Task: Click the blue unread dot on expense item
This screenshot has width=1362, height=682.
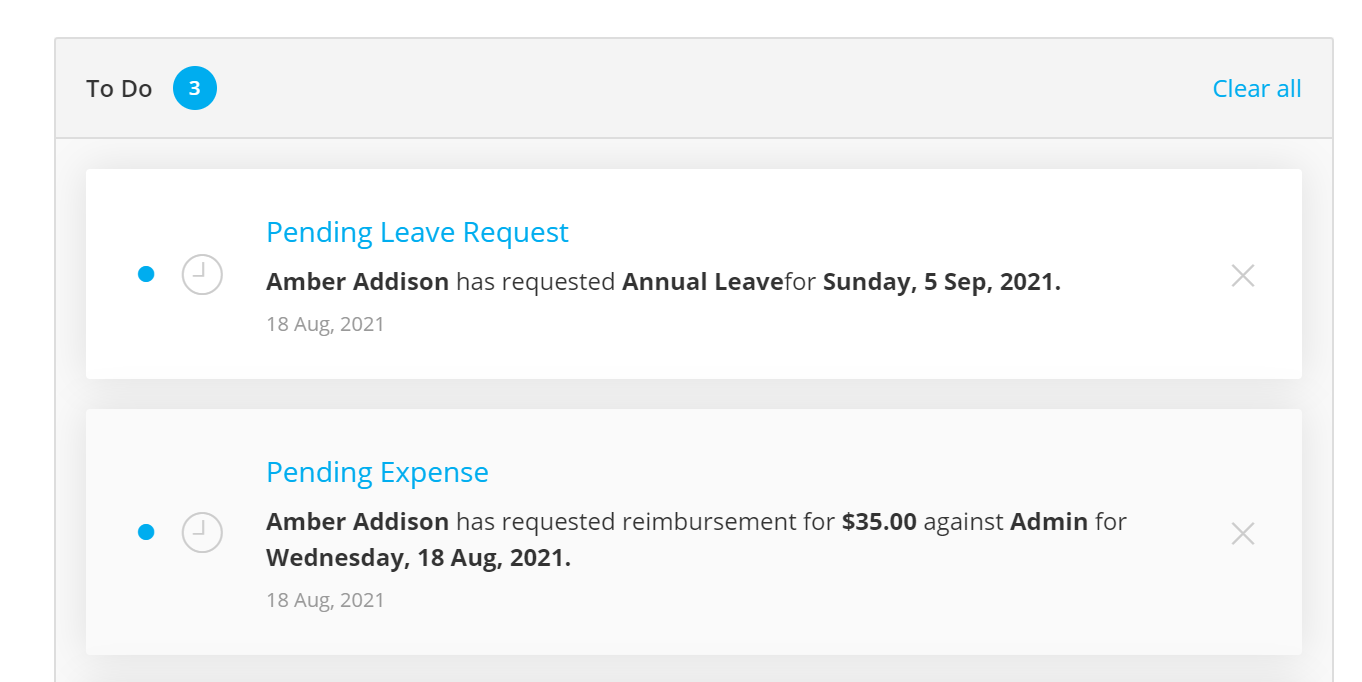Action: [146, 532]
